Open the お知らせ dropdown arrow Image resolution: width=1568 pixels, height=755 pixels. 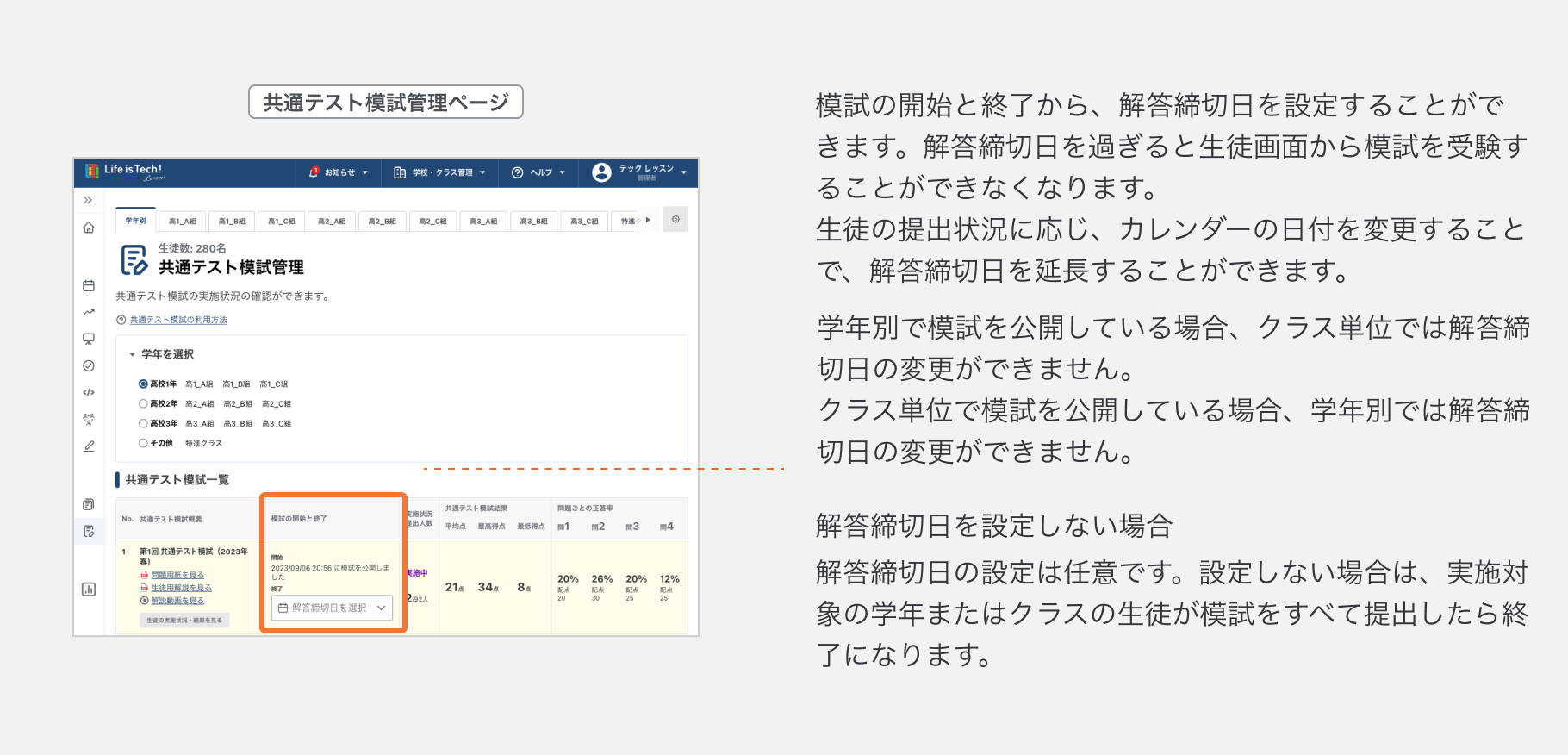click(365, 172)
